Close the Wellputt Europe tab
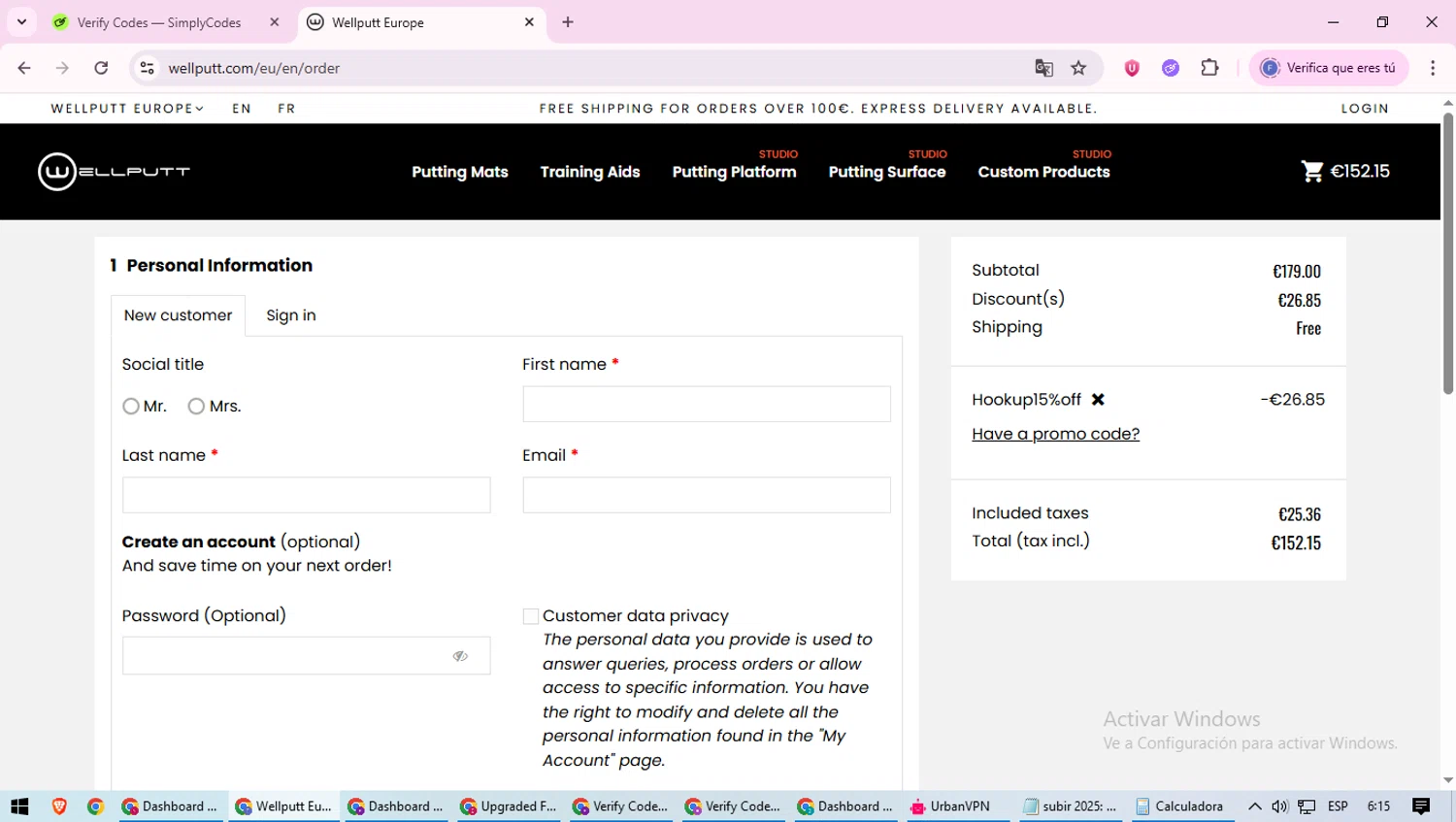Image resolution: width=1456 pixels, height=822 pixels. point(529,22)
